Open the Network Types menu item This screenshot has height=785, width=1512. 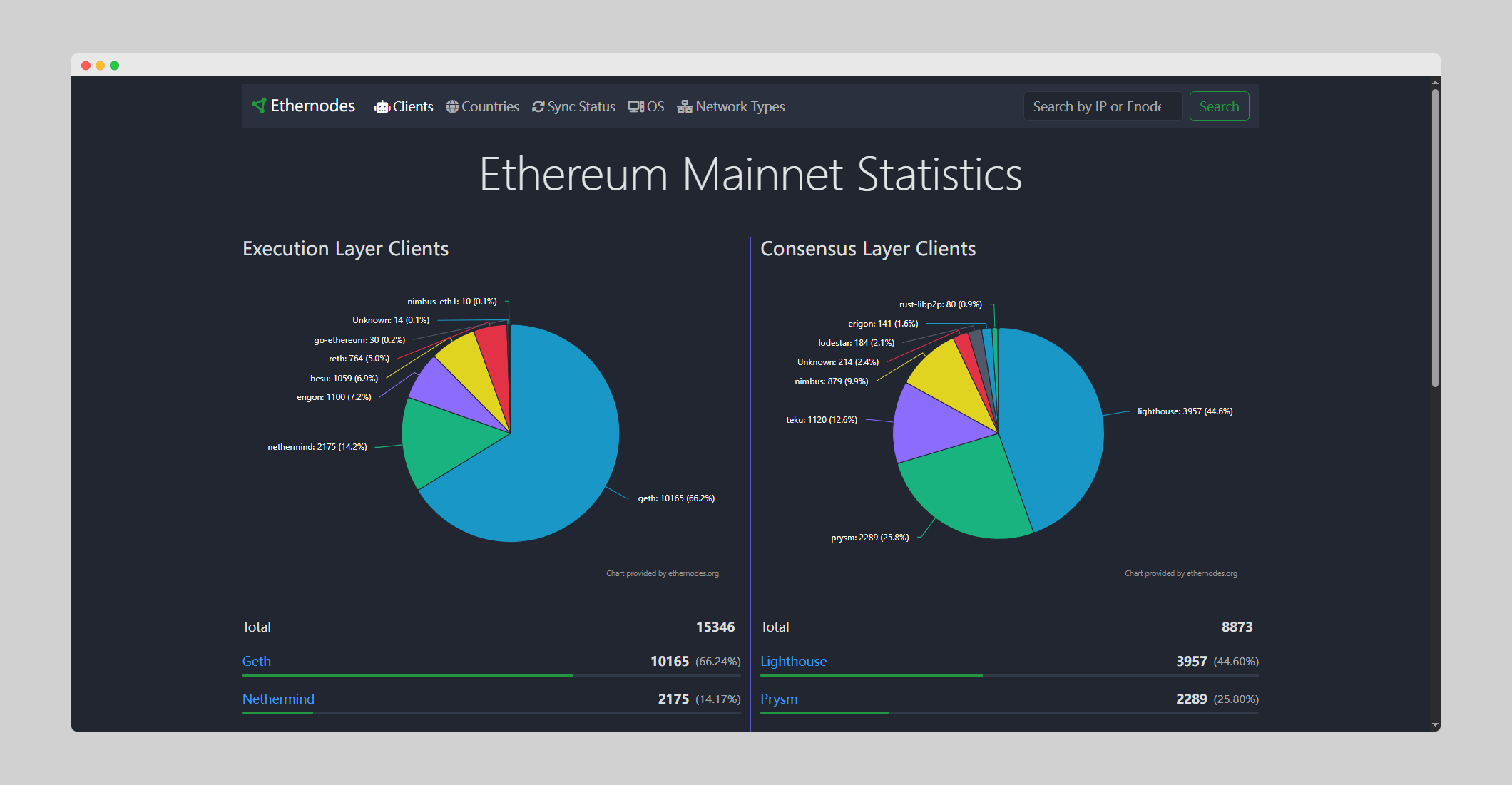click(731, 106)
